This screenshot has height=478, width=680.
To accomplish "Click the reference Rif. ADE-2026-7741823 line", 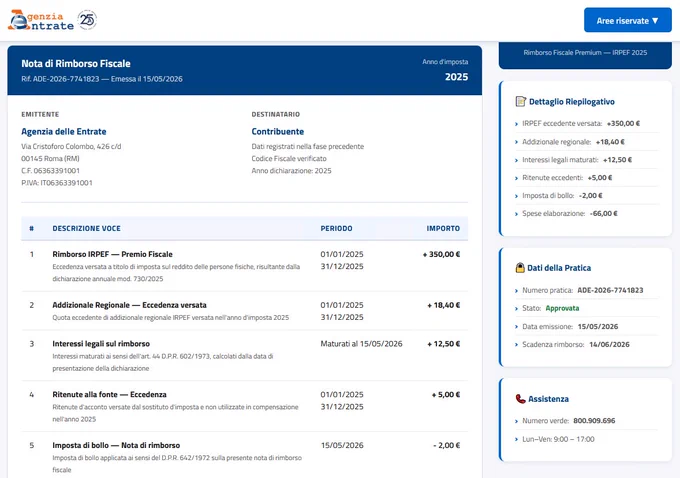I will tap(102, 79).
